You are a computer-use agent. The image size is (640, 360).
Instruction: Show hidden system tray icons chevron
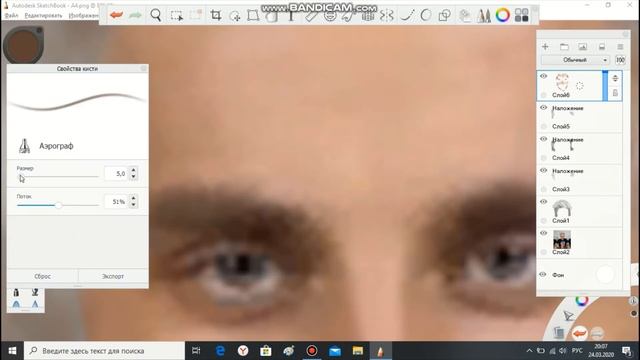pos(529,351)
